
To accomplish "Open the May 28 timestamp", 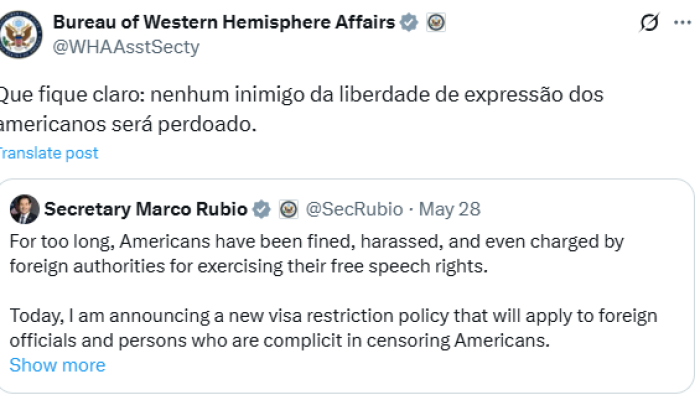I will pyautogui.click(x=449, y=209).
